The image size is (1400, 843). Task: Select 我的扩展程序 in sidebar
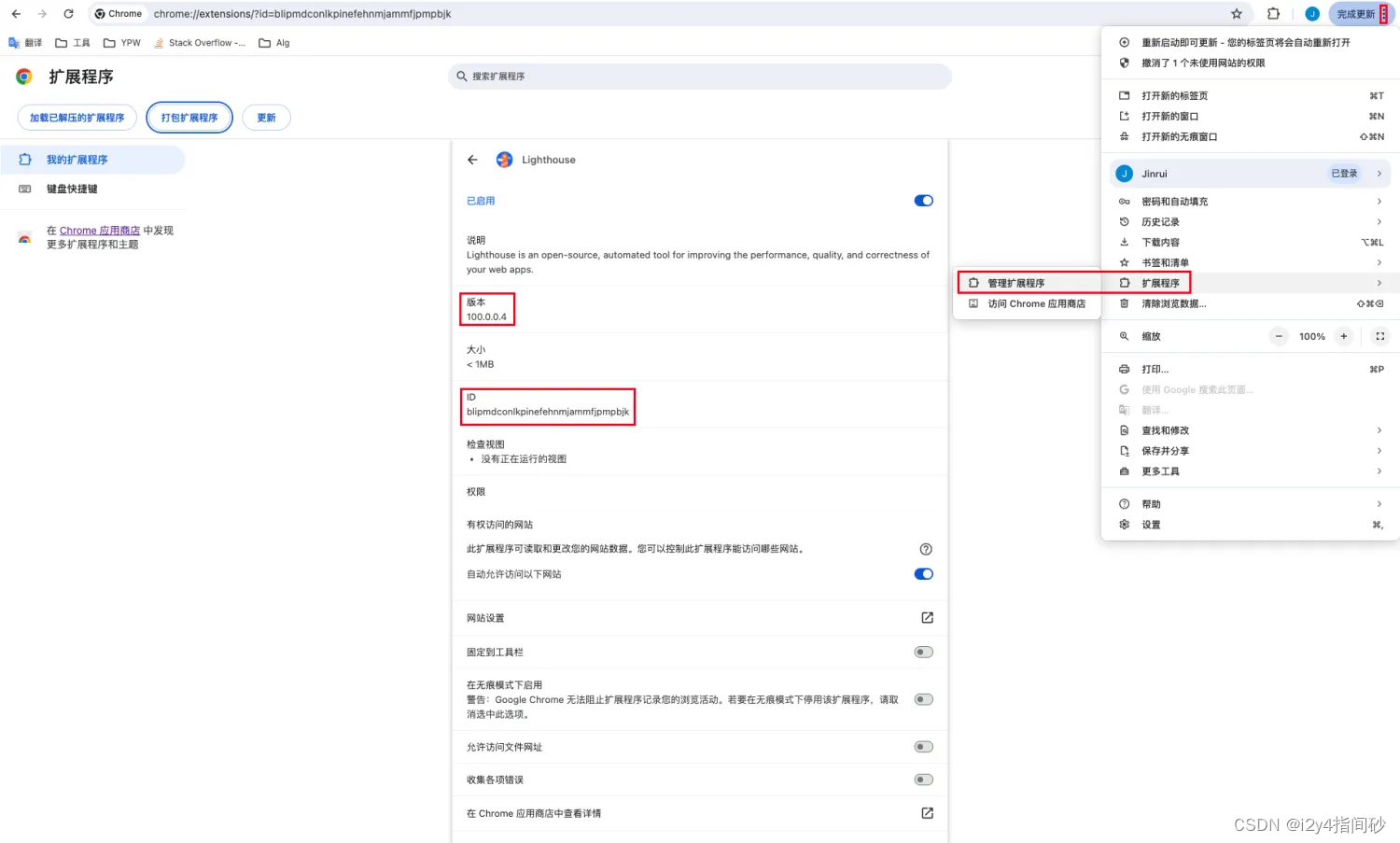pyautogui.click(x=92, y=160)
